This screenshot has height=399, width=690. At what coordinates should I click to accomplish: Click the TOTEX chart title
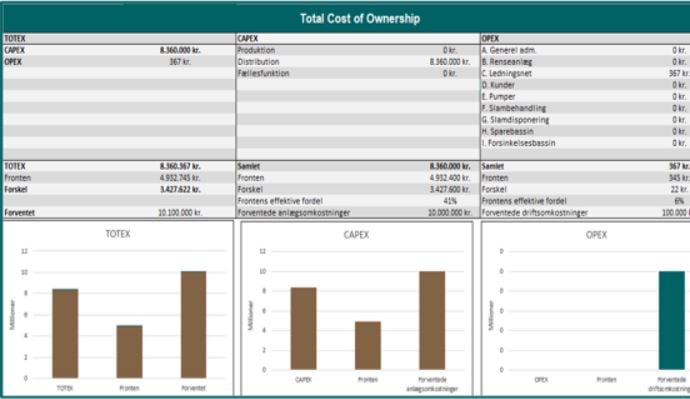[117, 234]
